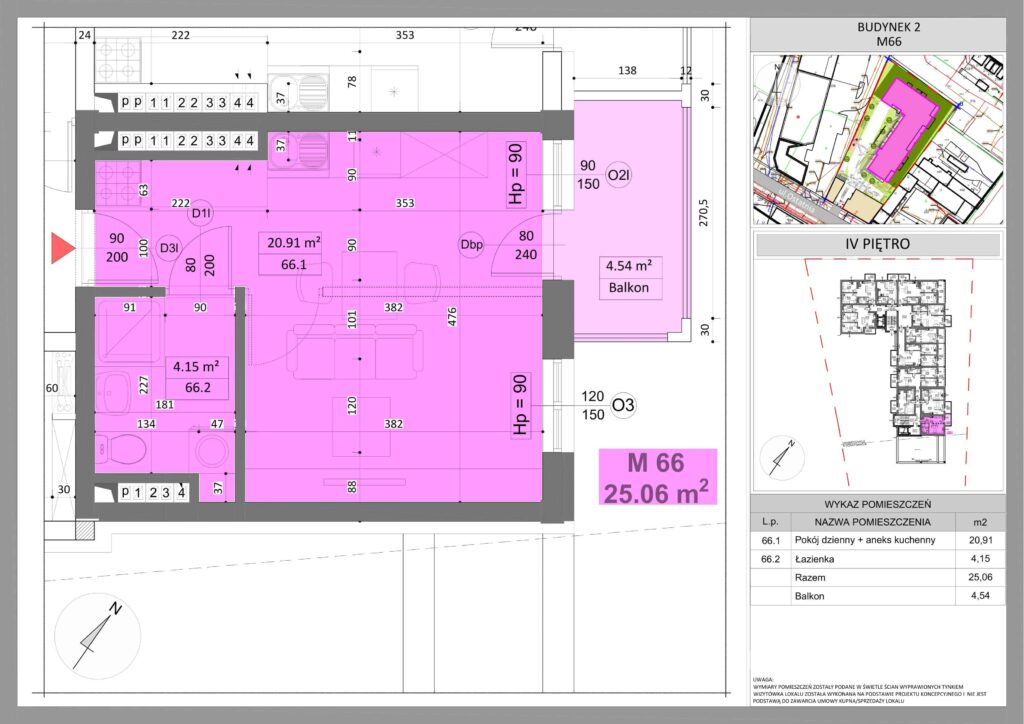Select the BUDYNEK 2 M66 header
Image resolution: width=1024 pixels, height=724 pixels.
(877, 35)
